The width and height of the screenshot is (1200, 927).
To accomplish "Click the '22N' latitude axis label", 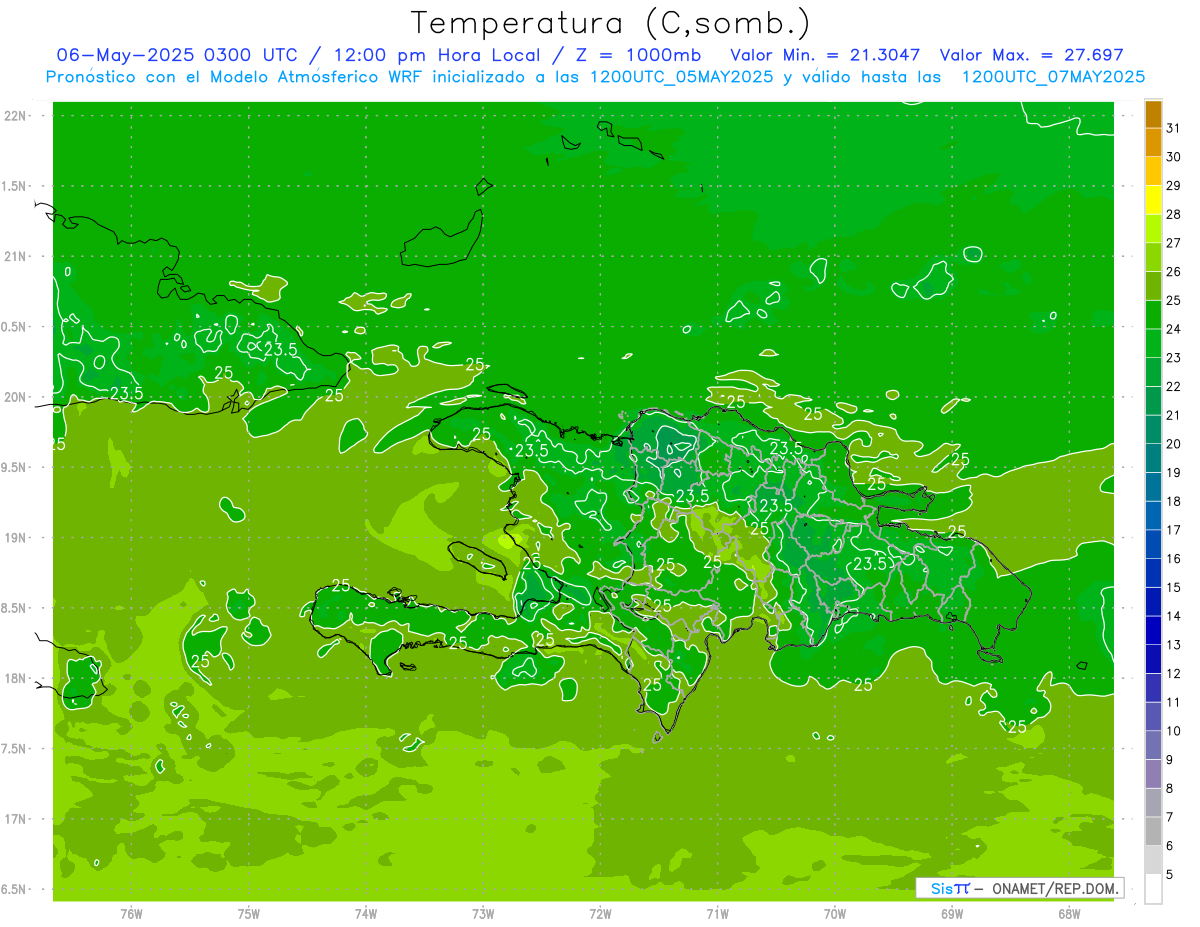I will pyautogui.click(x=15, y=115).
